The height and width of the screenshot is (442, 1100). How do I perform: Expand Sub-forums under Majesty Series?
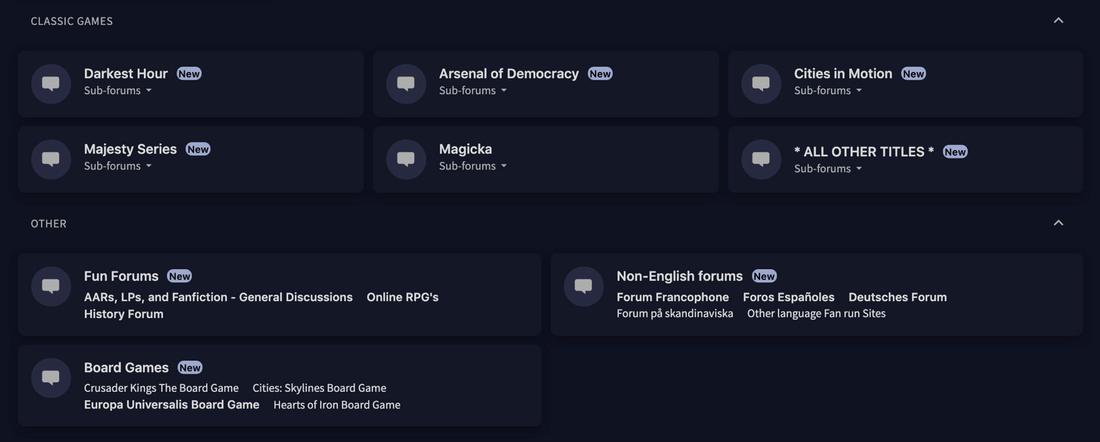(x=118, y=166)
